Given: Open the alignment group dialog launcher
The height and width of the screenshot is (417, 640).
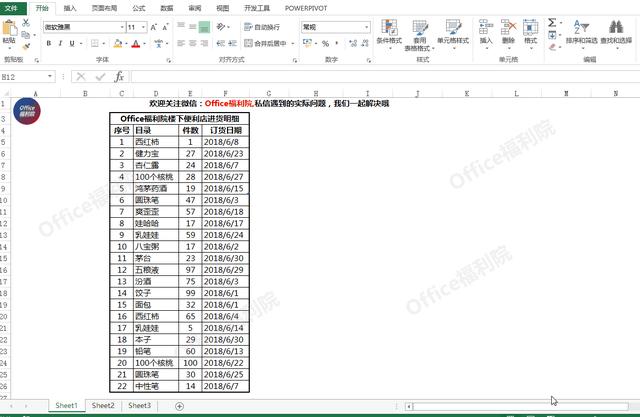Looking at the screenshot, I should [295, 60].
